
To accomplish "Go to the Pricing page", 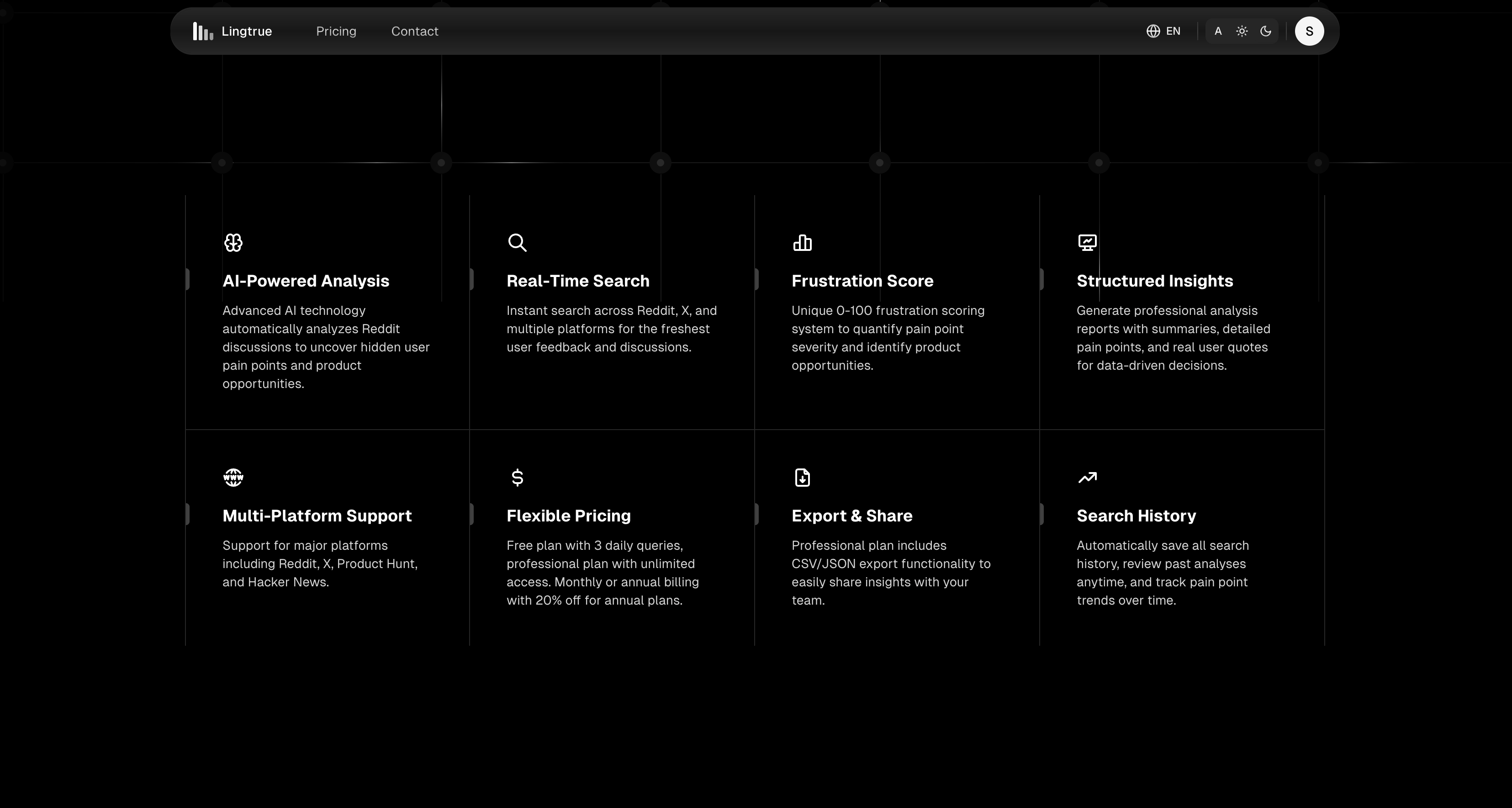I will [336, 31].
